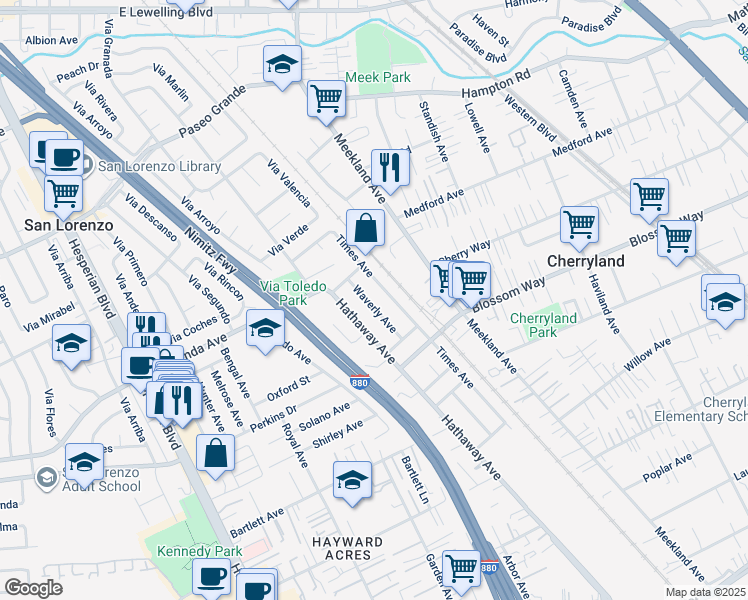Select the grocery cart marker above Cherryland label
748x600 pixels.
point(579,226)
